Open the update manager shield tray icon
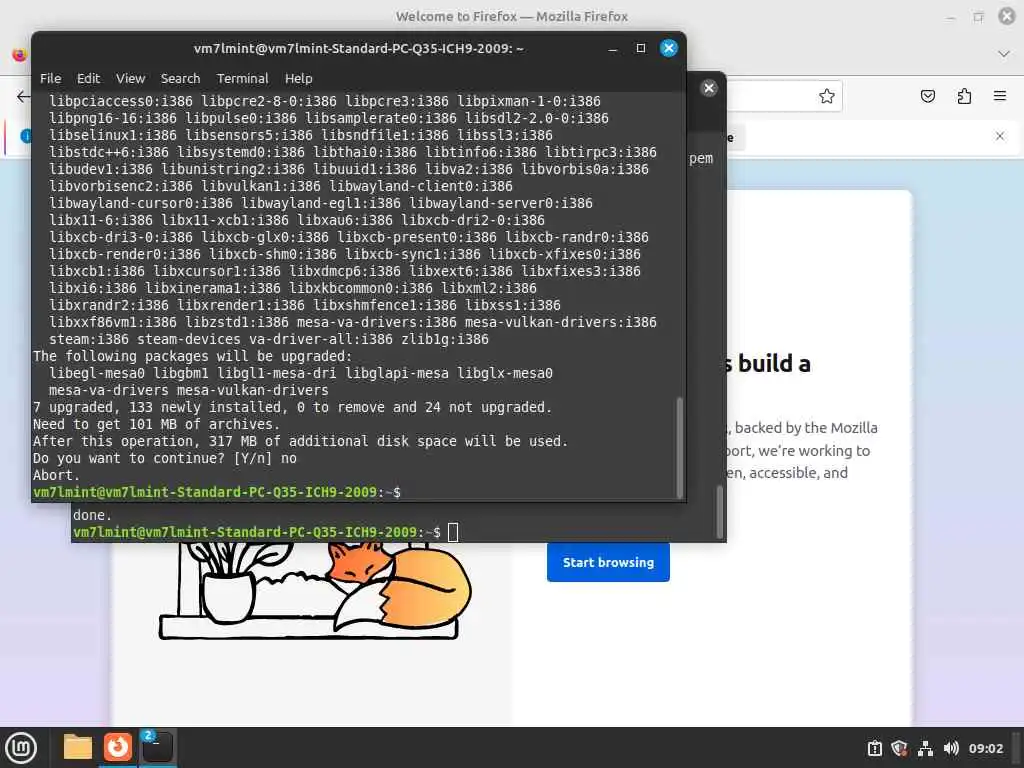The width and height of the screenshot is (1024, 768). tap(899, 748)
